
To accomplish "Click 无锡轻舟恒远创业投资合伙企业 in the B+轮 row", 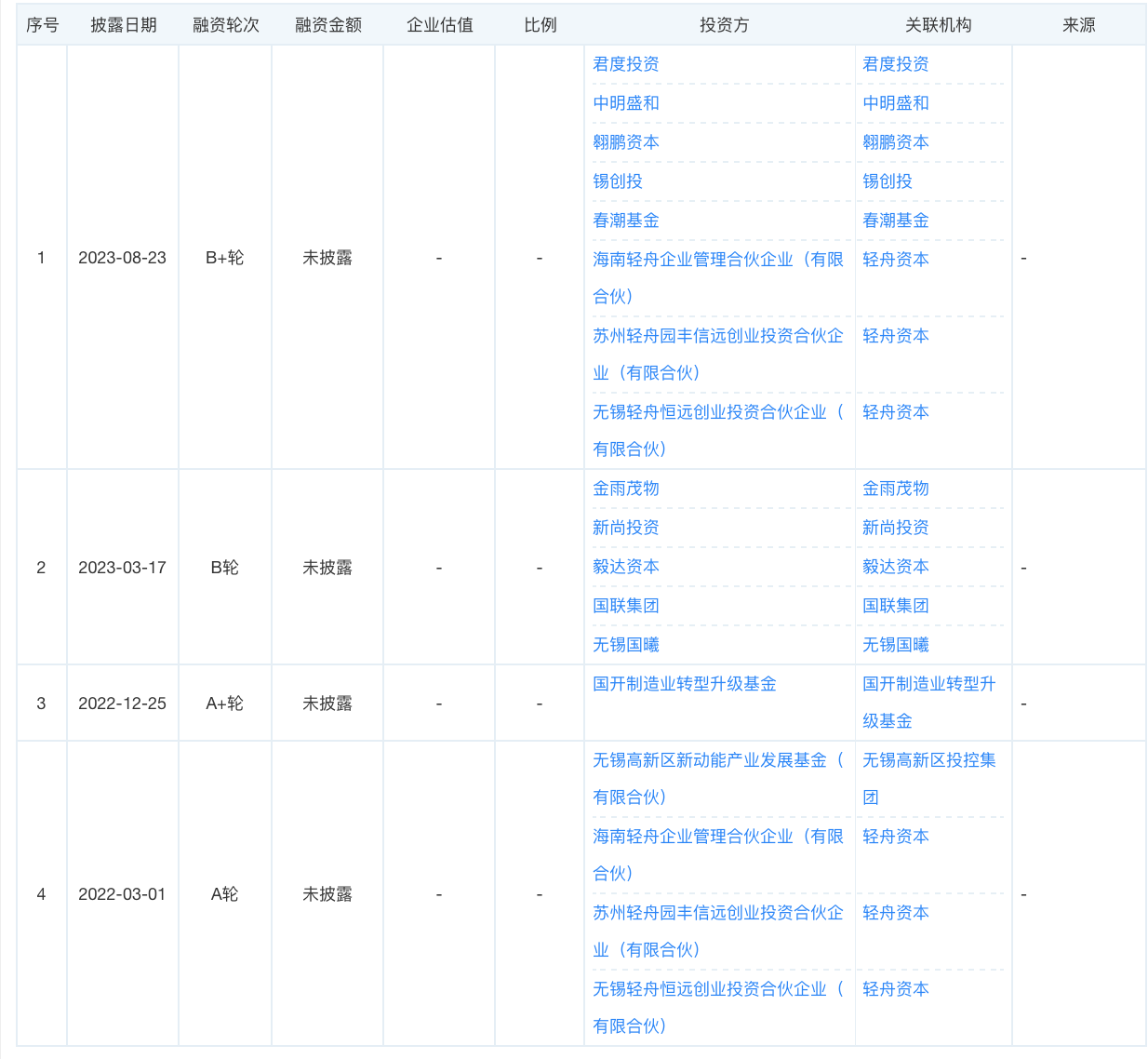I will click(718, 431).
